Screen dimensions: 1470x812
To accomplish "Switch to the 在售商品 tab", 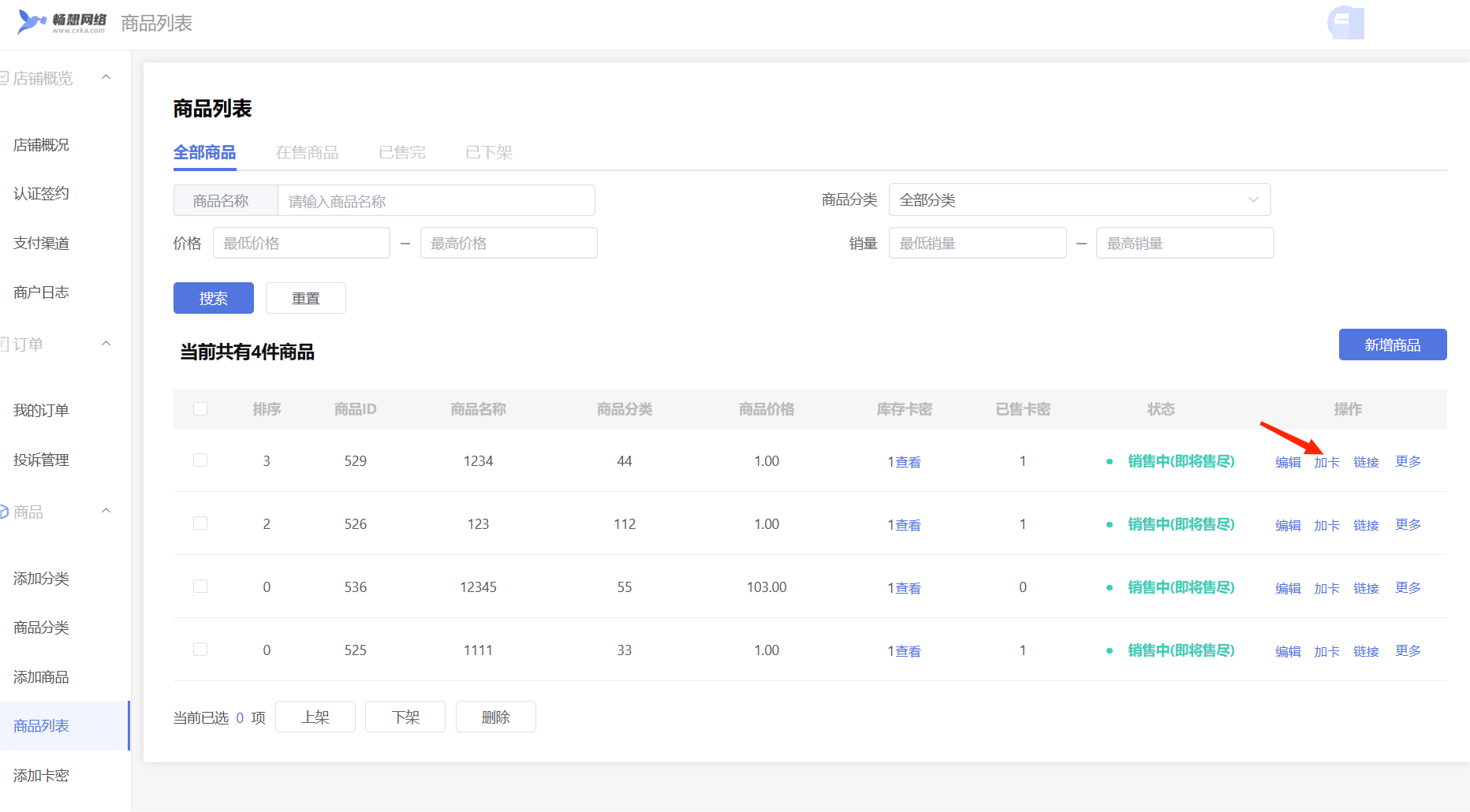I will pyautogui.click(x=307, y=152).
